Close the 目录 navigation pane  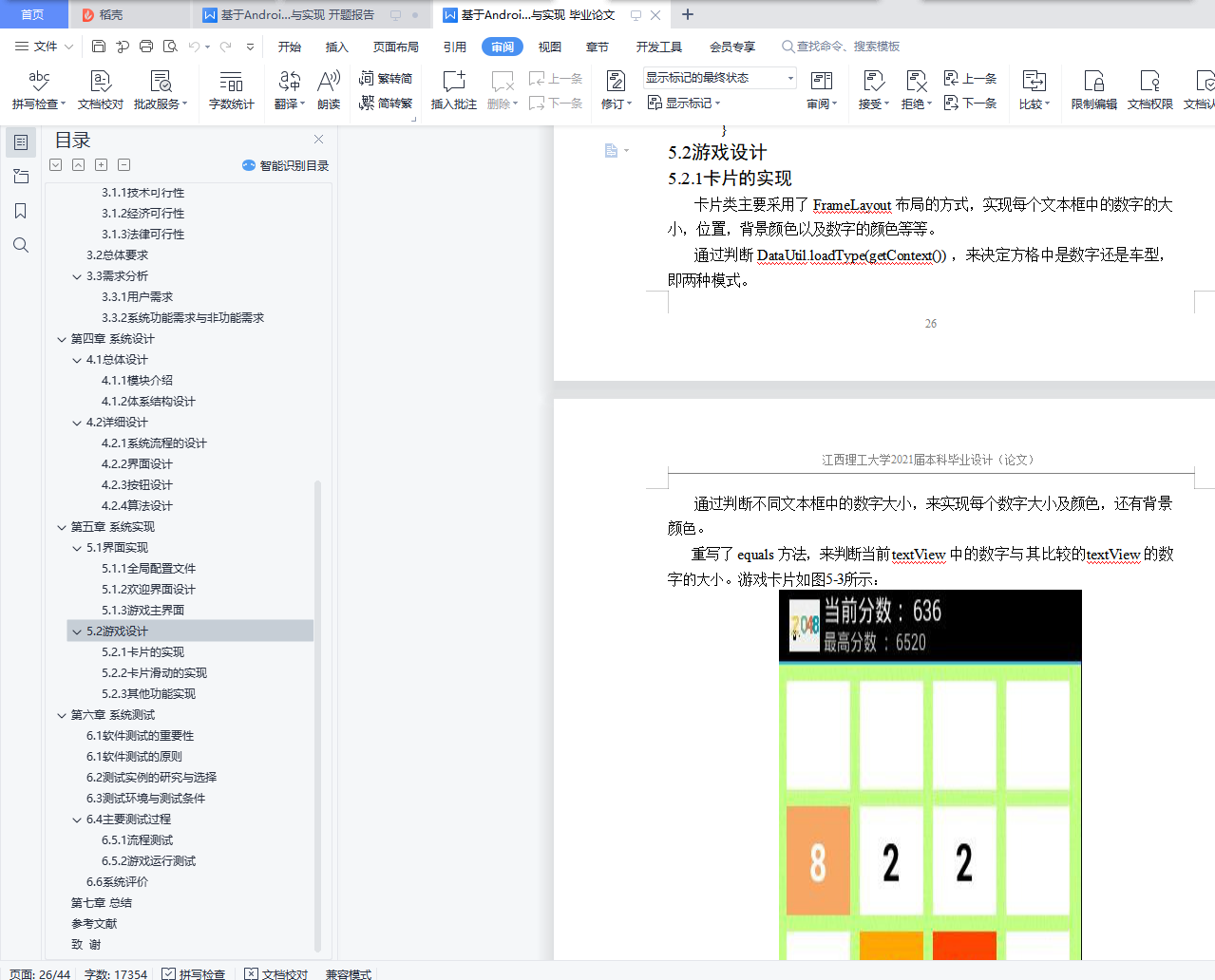[318, 140]
